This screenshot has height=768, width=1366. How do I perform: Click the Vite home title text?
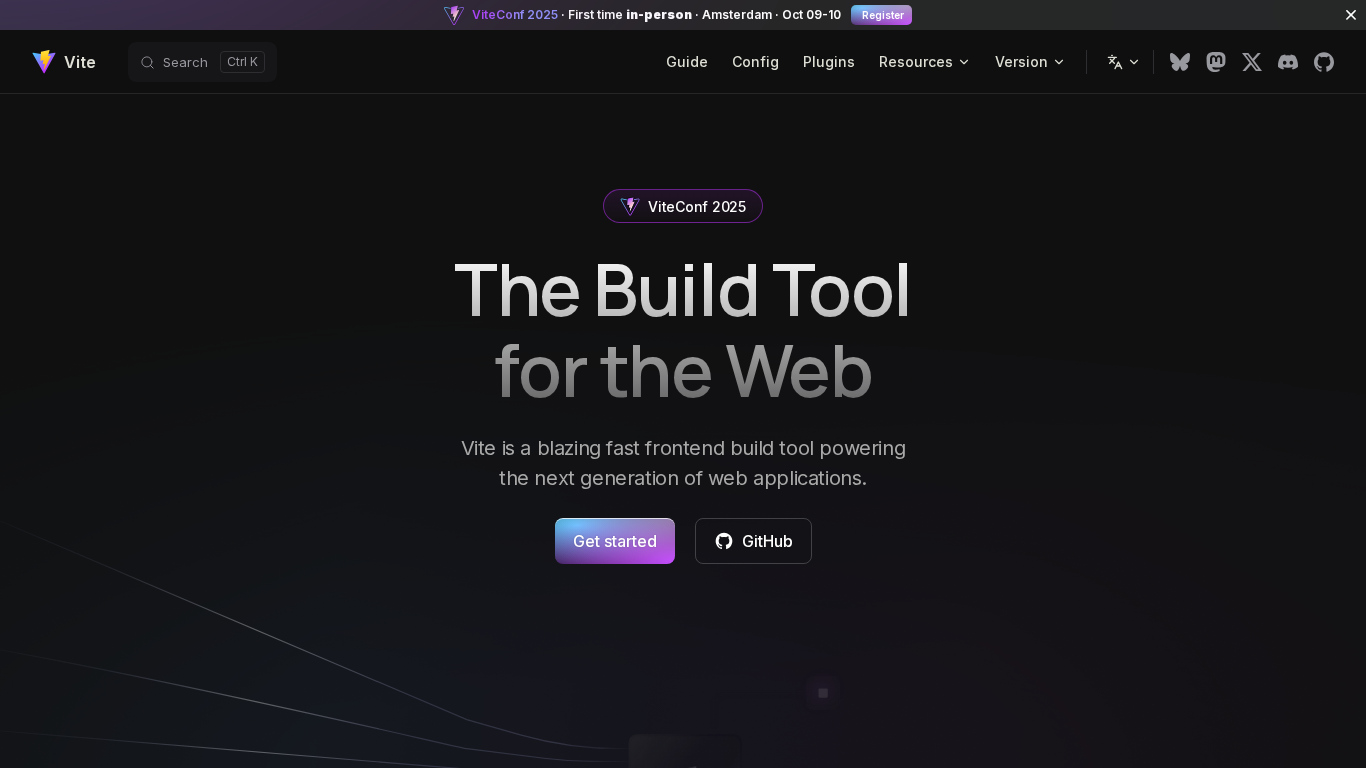click(80, 62)
